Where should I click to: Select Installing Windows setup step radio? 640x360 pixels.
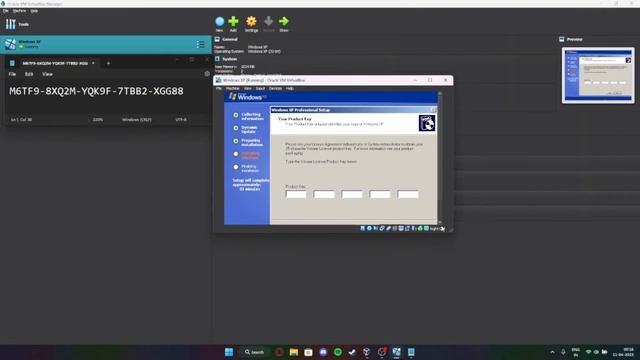tap(236, 154)
